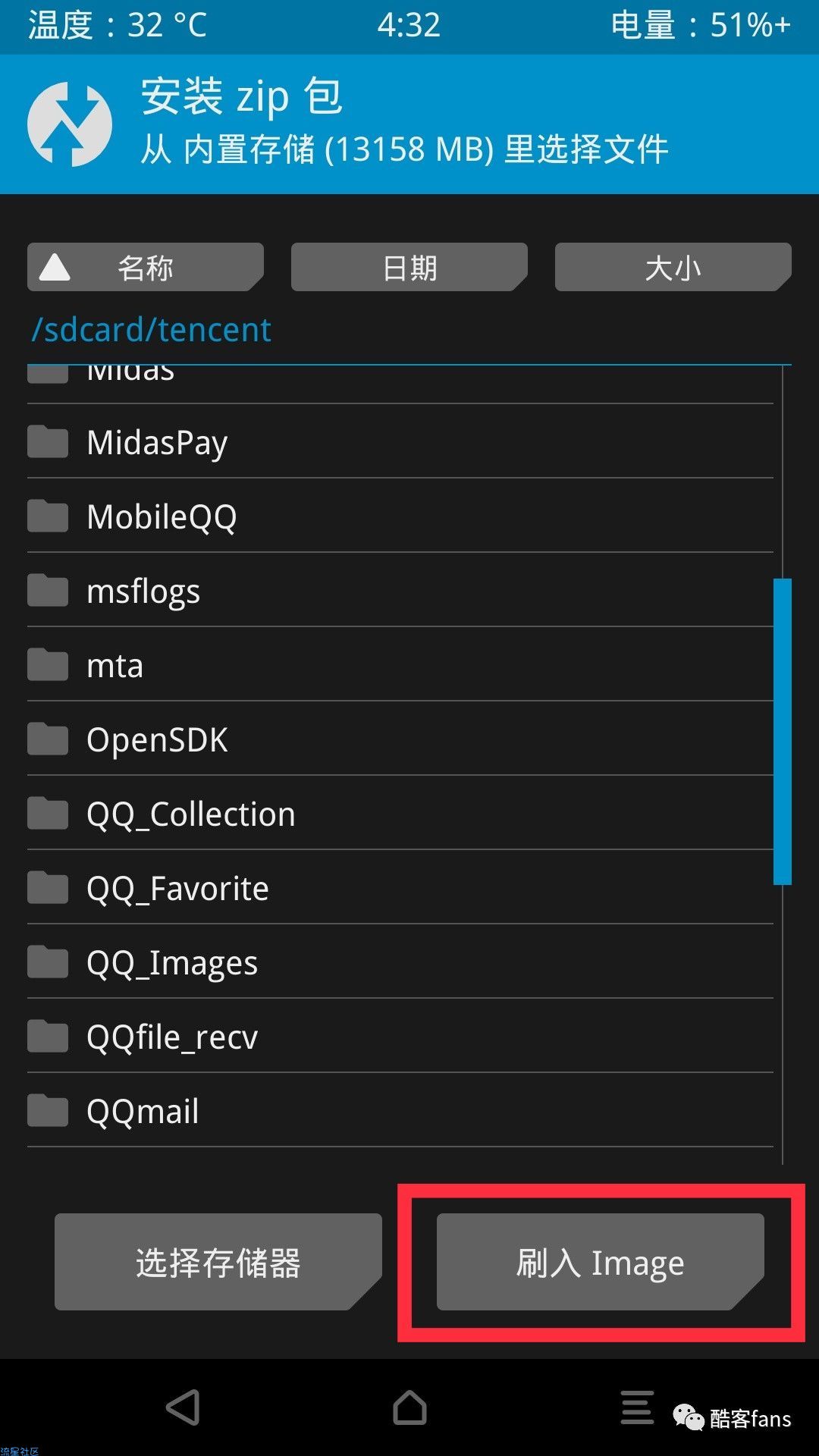Sort file list by 大小
The height and width of the screenshot is (1456, 819).
click(673, 267)
